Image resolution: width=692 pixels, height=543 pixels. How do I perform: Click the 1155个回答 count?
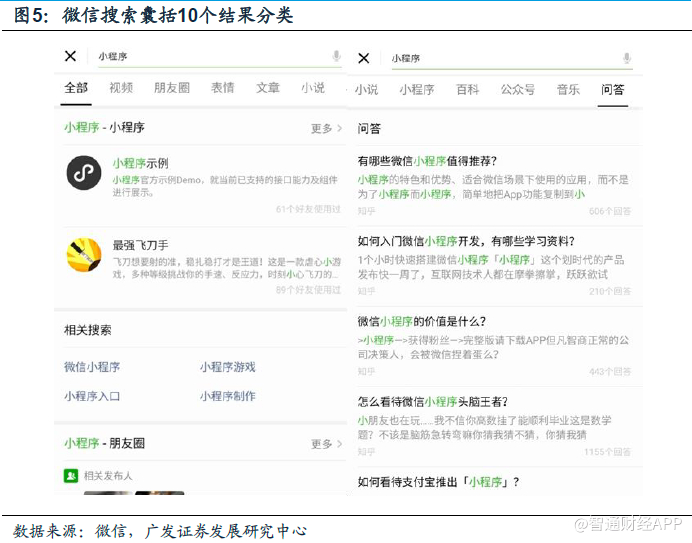(x=607, y=452)
